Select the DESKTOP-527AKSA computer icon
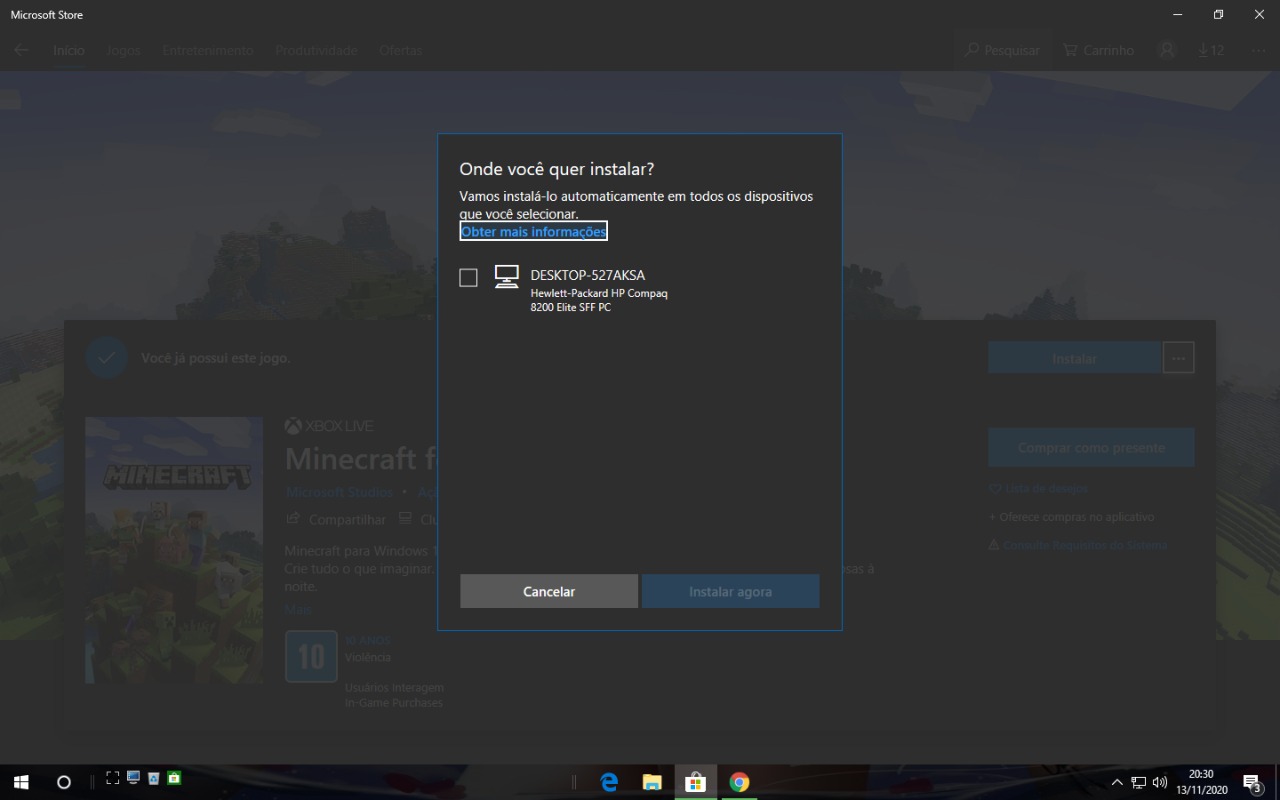 pos(507,277)
